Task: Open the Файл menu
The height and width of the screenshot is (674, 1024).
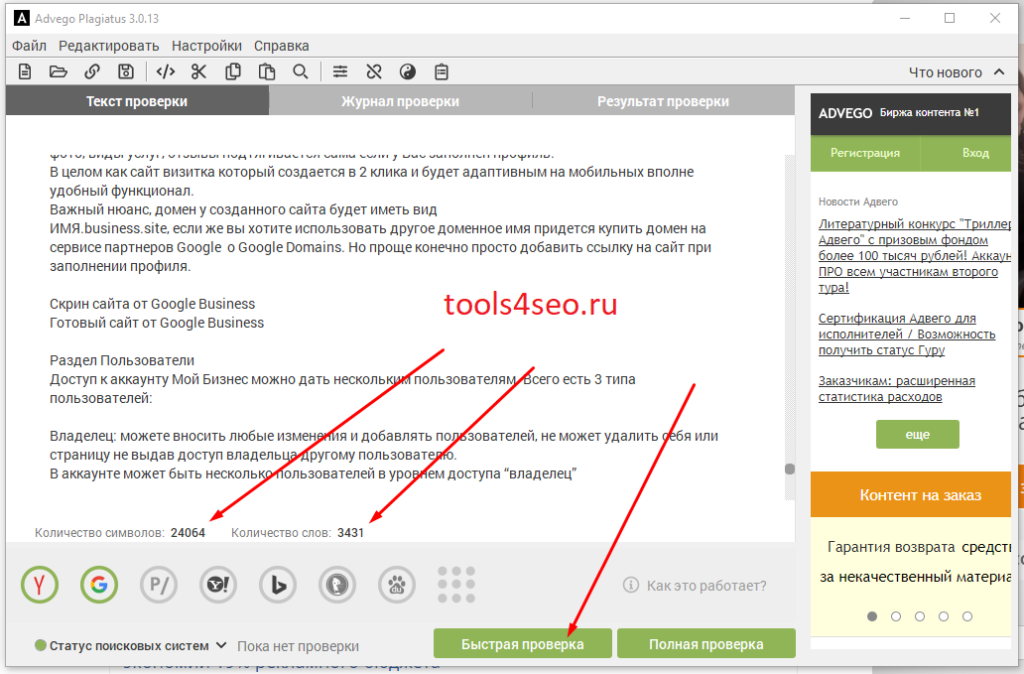Action: pos(29,46)
